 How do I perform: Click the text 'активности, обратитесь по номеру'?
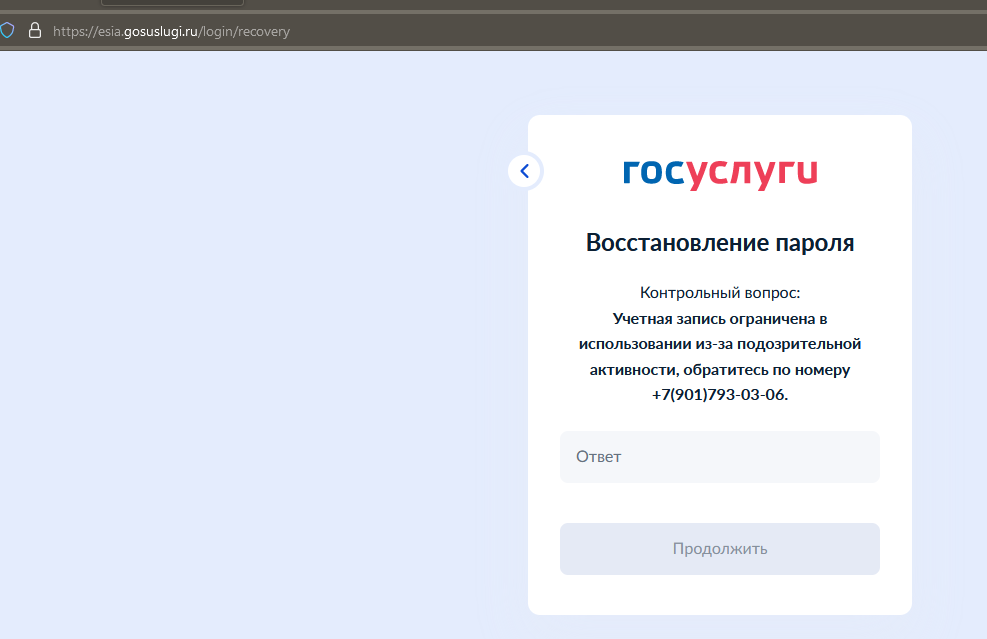tap(719, 370)
